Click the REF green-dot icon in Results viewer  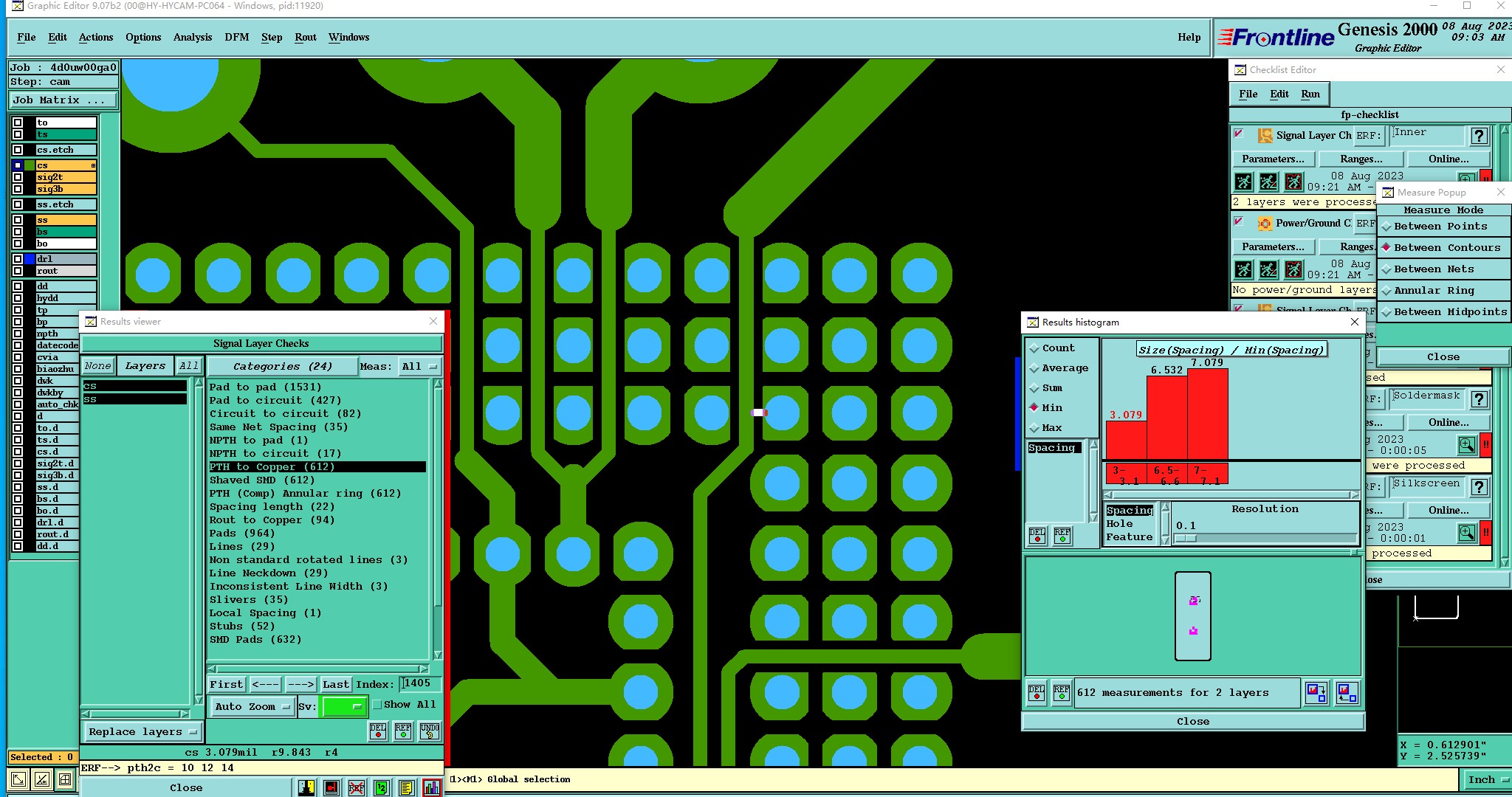(403, 731)
